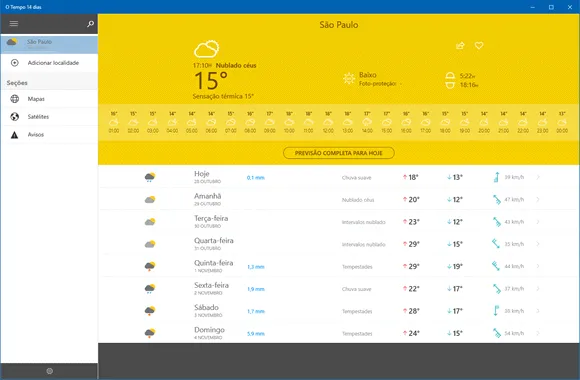Click the Domingo day label
Screen dimensions: 580x380
[x=209, y=330]
